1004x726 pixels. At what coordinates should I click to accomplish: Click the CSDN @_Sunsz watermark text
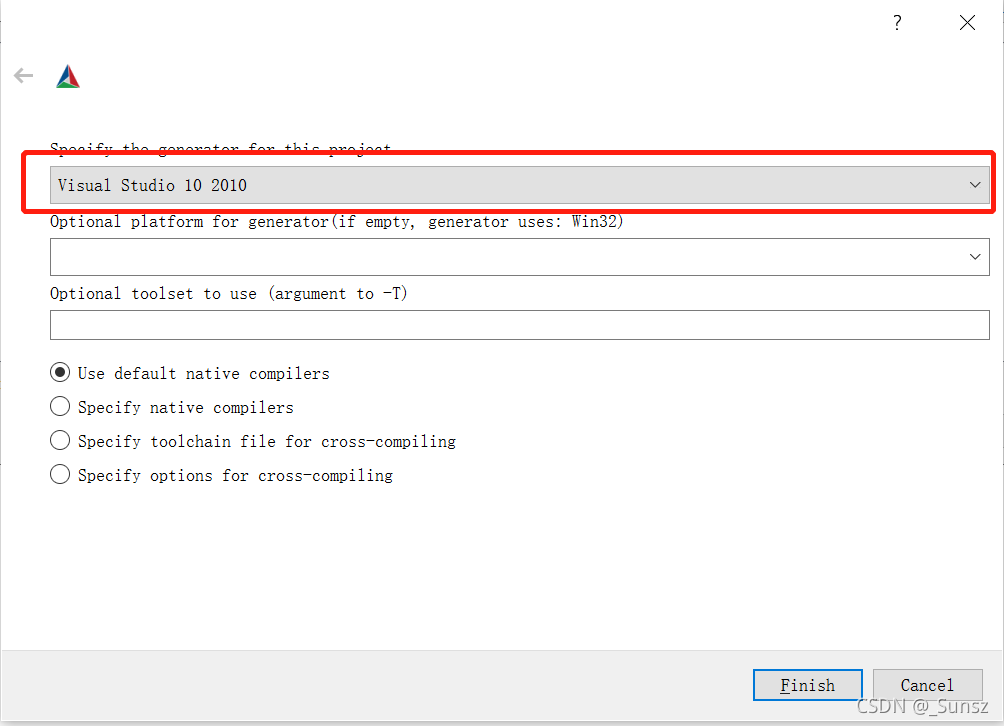[920, 706]
